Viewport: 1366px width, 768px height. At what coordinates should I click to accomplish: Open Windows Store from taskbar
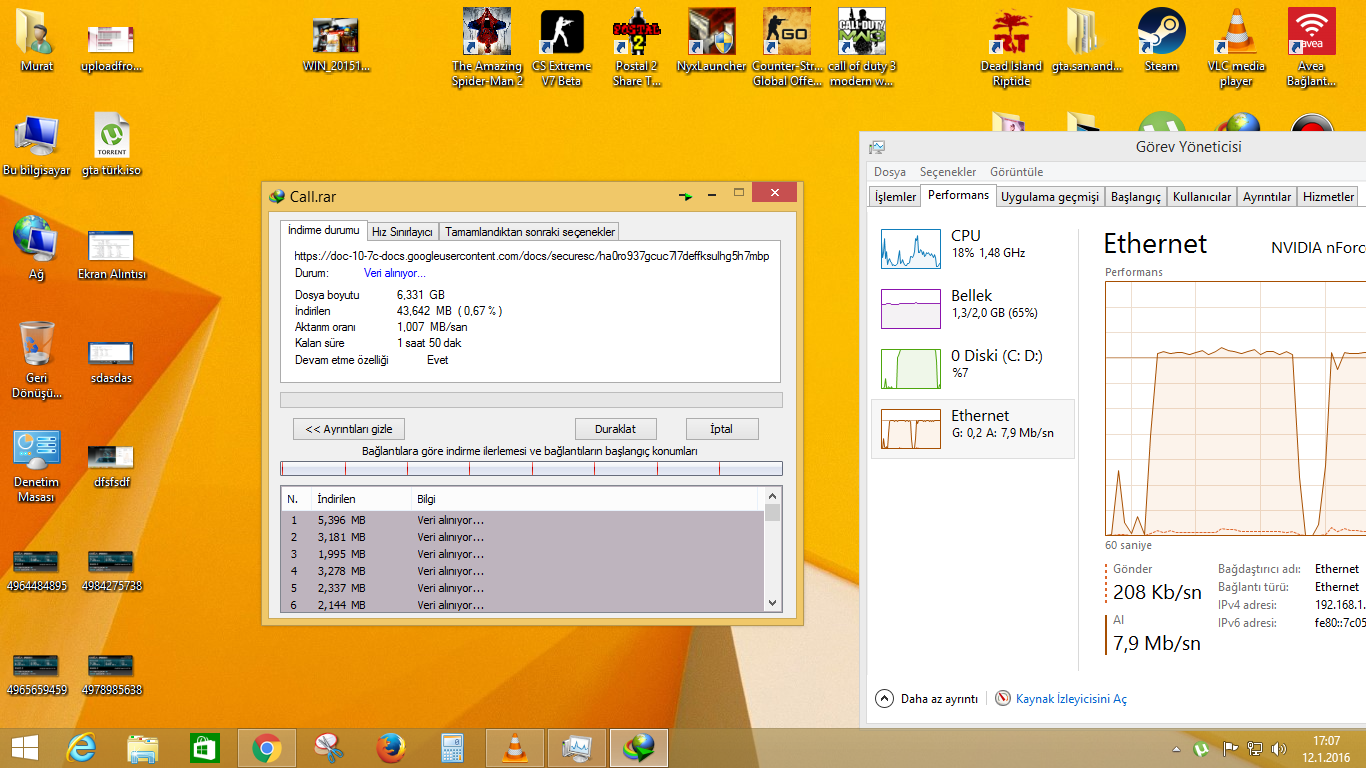point(205,748)
